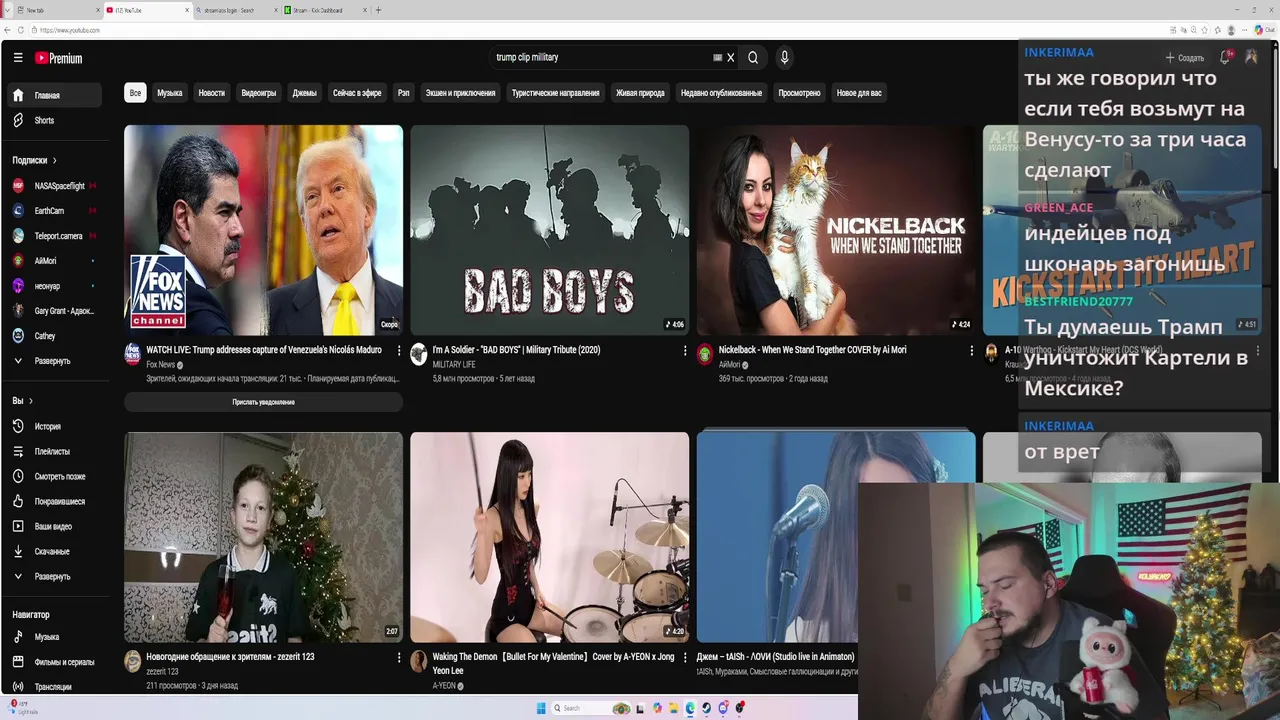The width and height of the screenshot is (1280, 720).
Task: Select the Недавно опубликованные chip
Action: click(721, 93)
